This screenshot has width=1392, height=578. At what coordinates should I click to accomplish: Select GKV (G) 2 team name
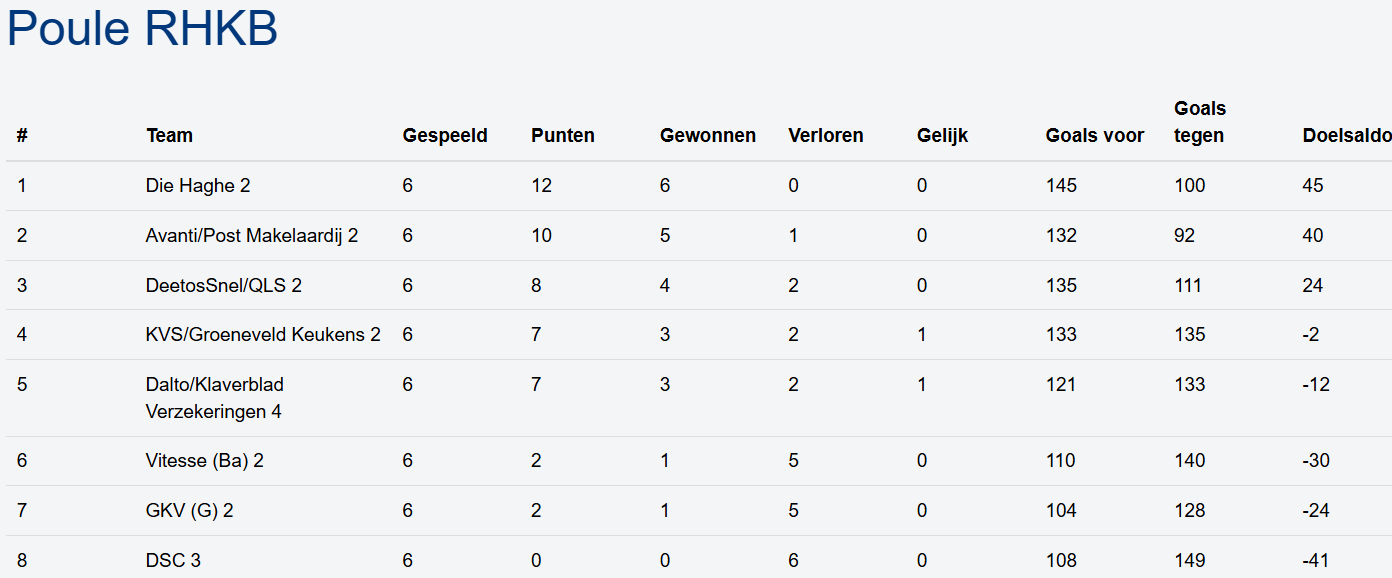pos(189,510)
